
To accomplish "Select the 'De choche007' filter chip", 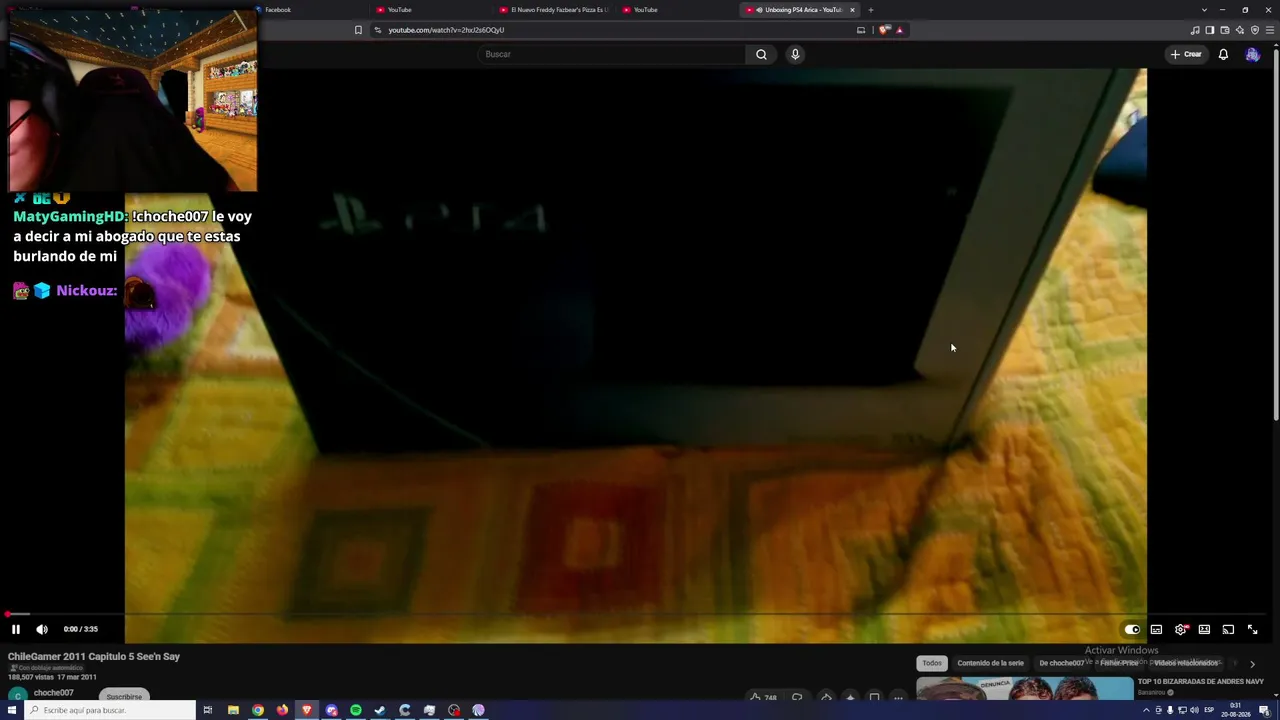I will [1061, 663].
